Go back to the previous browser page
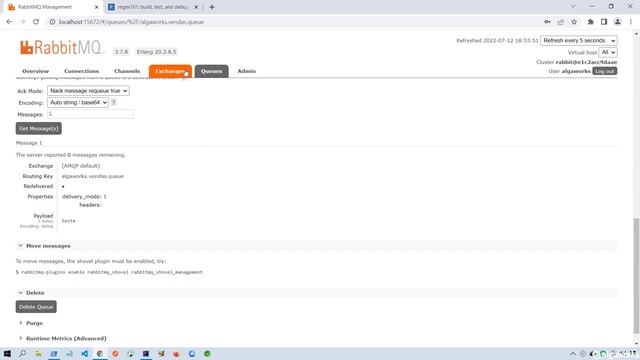The height and width of the screenshot is (360, 640). point(9,22)
